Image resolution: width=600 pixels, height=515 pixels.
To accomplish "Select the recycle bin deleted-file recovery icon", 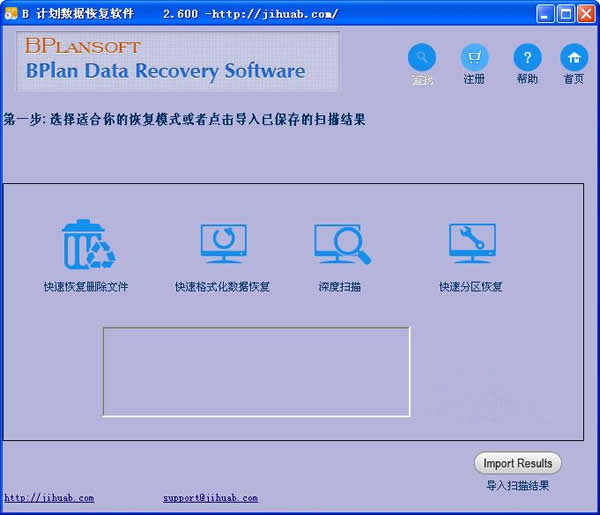I will click(87, 246).
